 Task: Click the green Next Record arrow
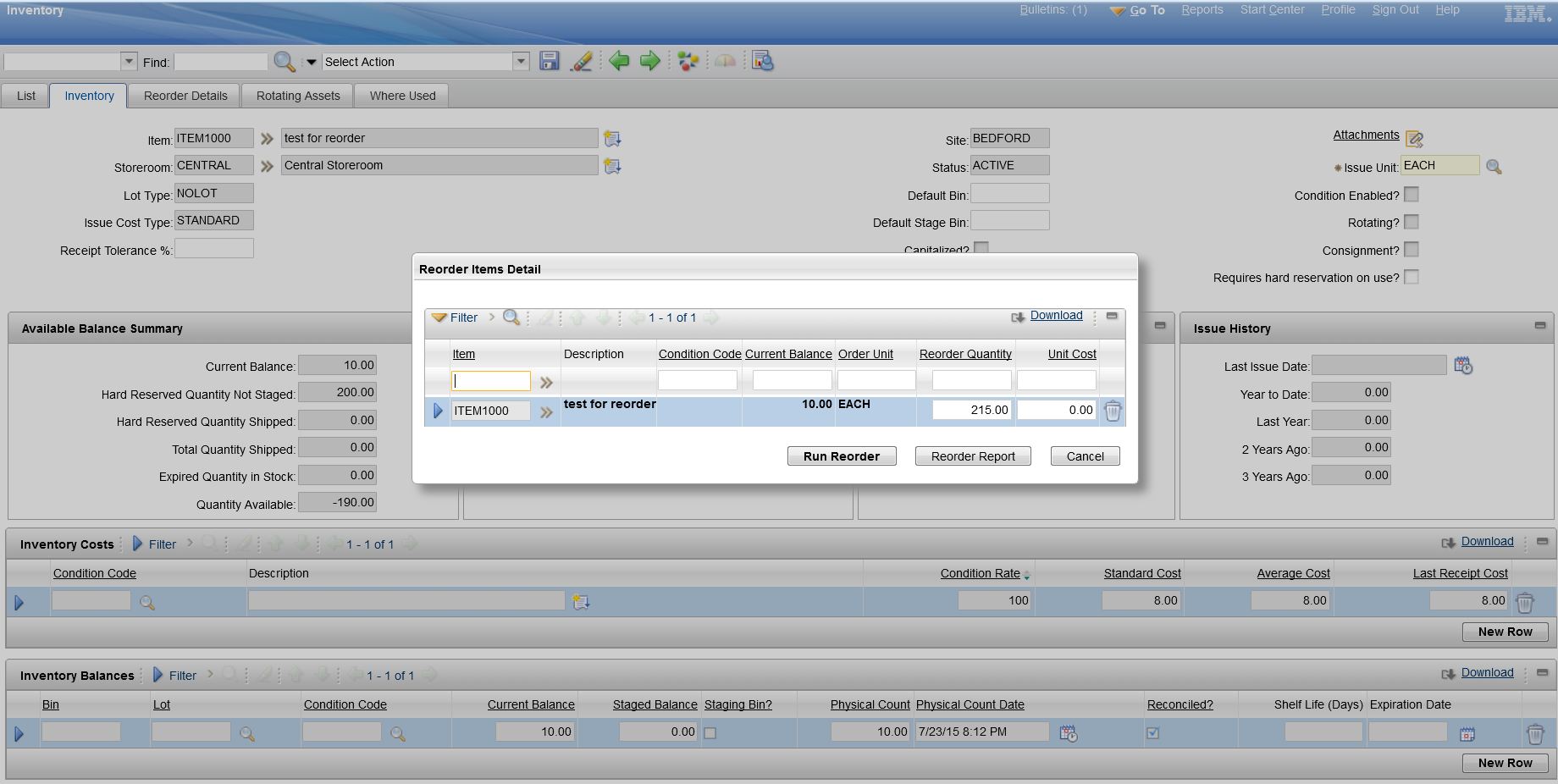[x=649, y=61]
